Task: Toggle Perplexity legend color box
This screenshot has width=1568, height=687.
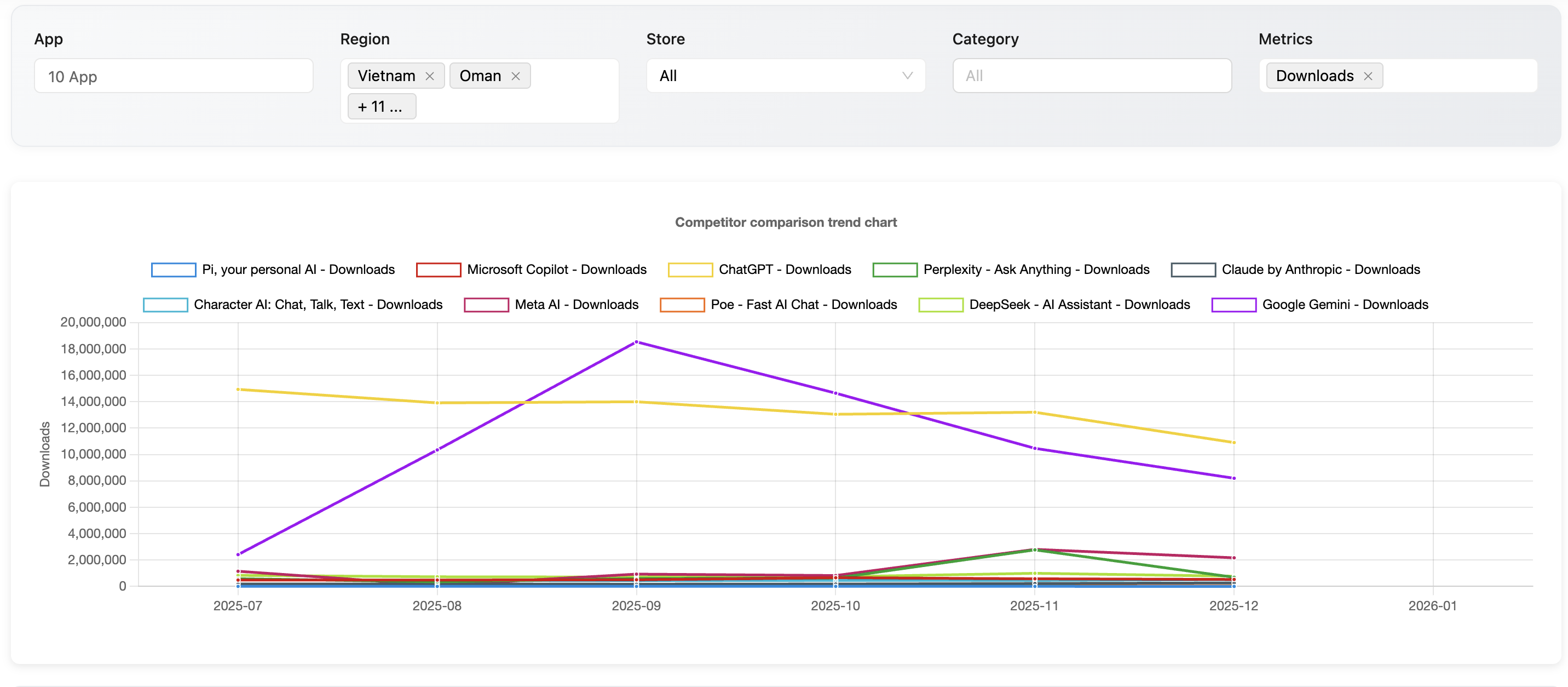Action: [x=894, y=270]
